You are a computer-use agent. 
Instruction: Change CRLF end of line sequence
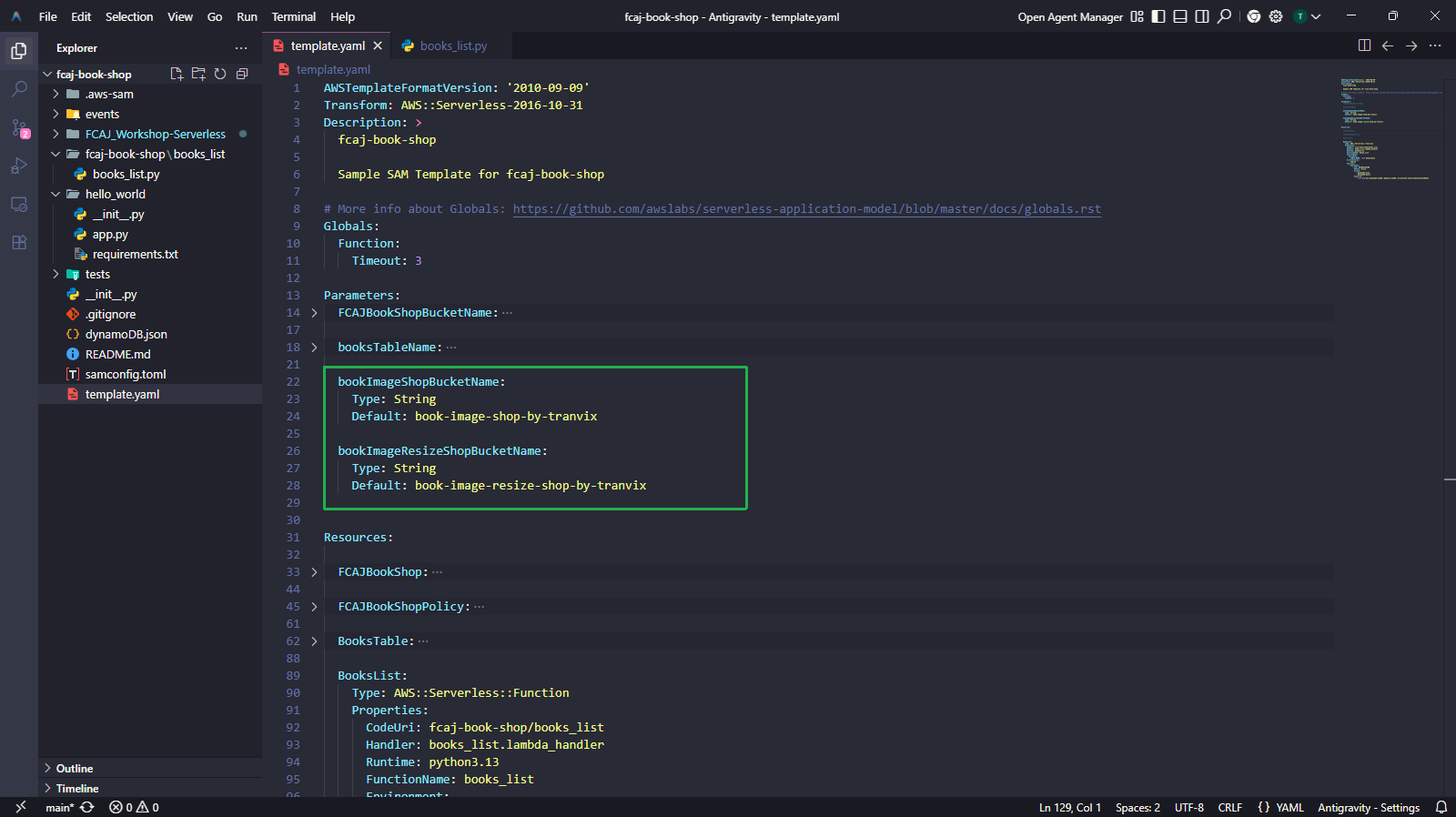pyautogui.click(x=1229, y=807)
